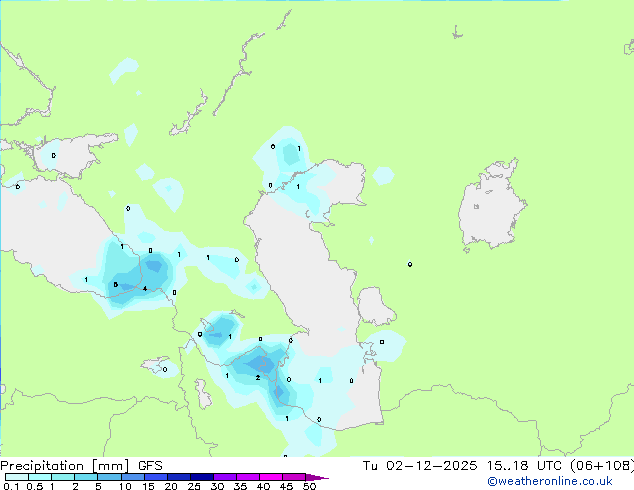Select the 0.1–0.5 mm palest legend swatch

(17, 477)
